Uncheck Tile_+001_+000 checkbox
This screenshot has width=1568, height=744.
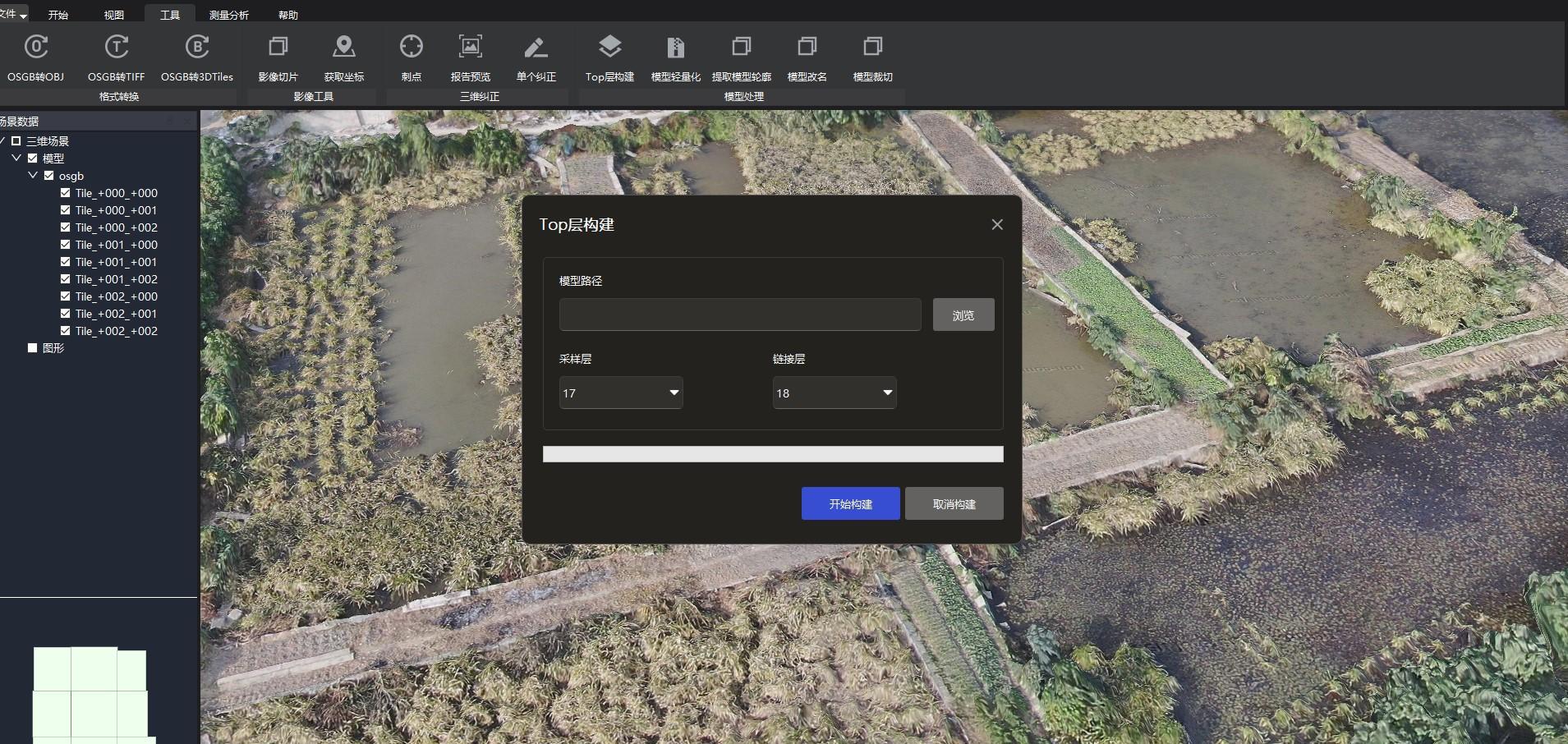point(65,245)
